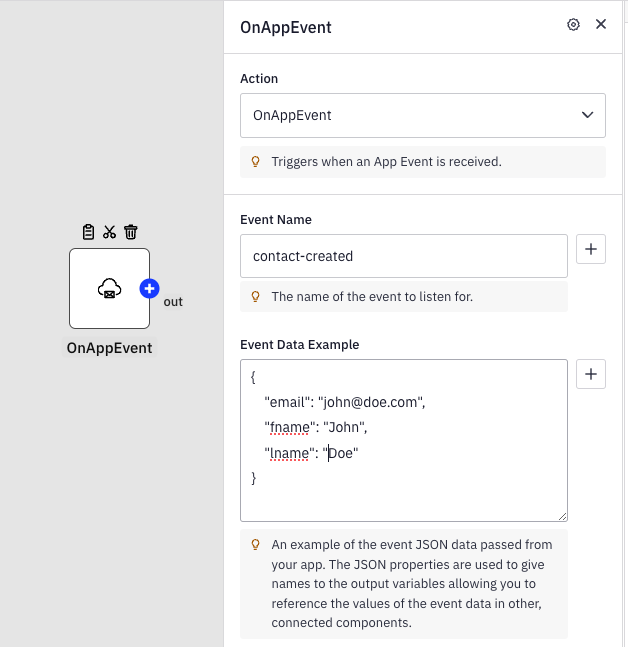Select the cloud mail icon inside the node

(109, 289)
